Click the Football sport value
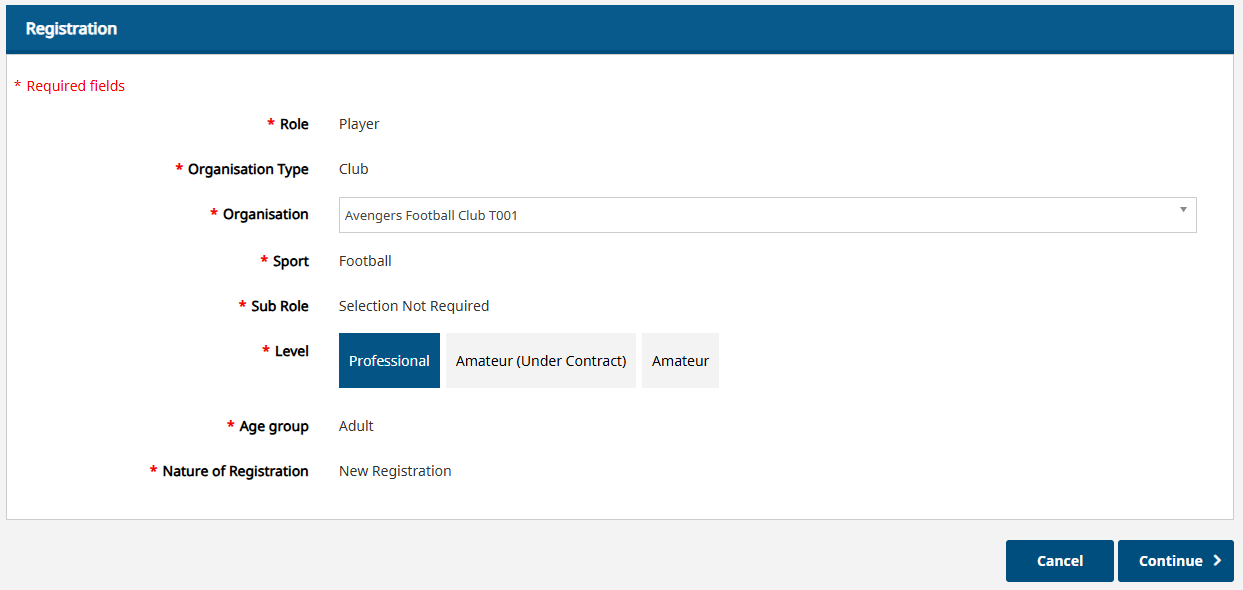Viewport: 1243px width, 590px height. pyautogui.click(x=365, y=261)
